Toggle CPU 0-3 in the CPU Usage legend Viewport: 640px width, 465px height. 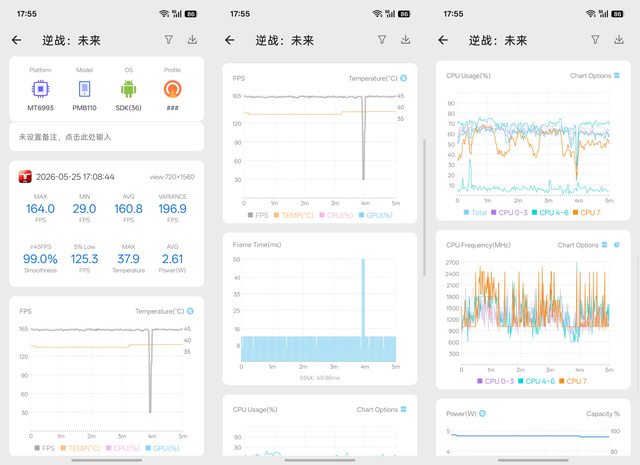tap(509, 213)
